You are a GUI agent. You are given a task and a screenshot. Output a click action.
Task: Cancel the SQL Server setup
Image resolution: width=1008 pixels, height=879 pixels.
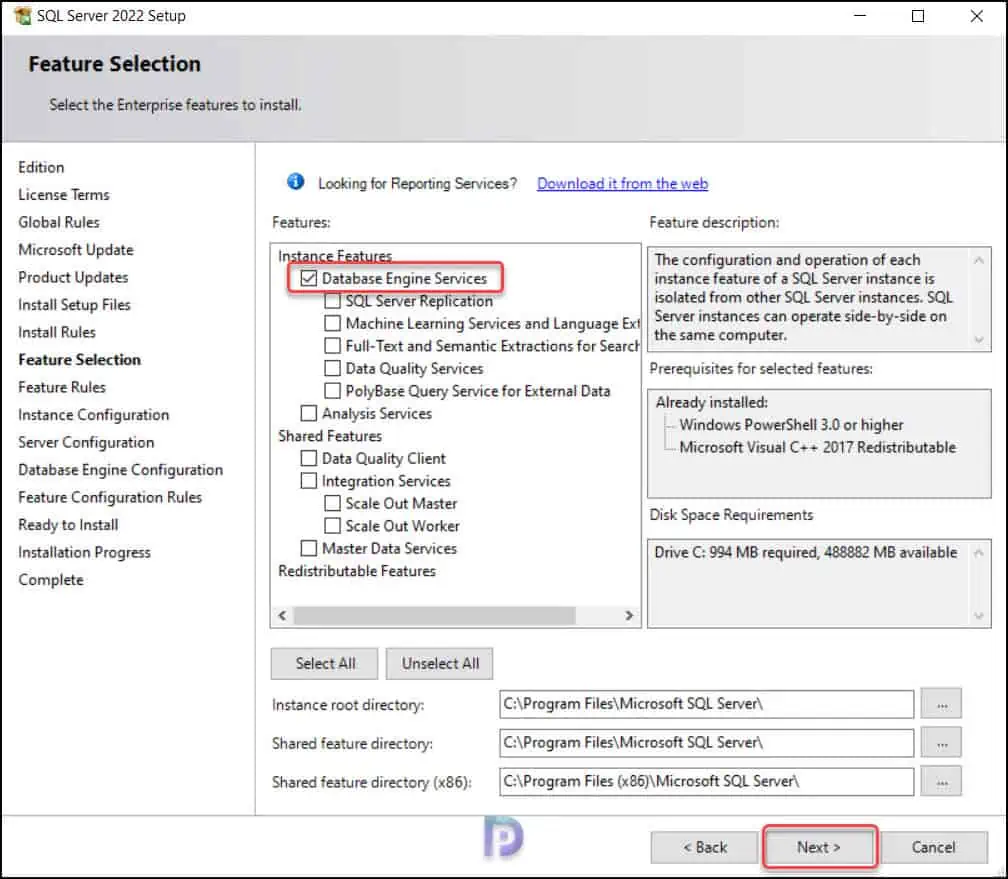click(x=934, y=847)
